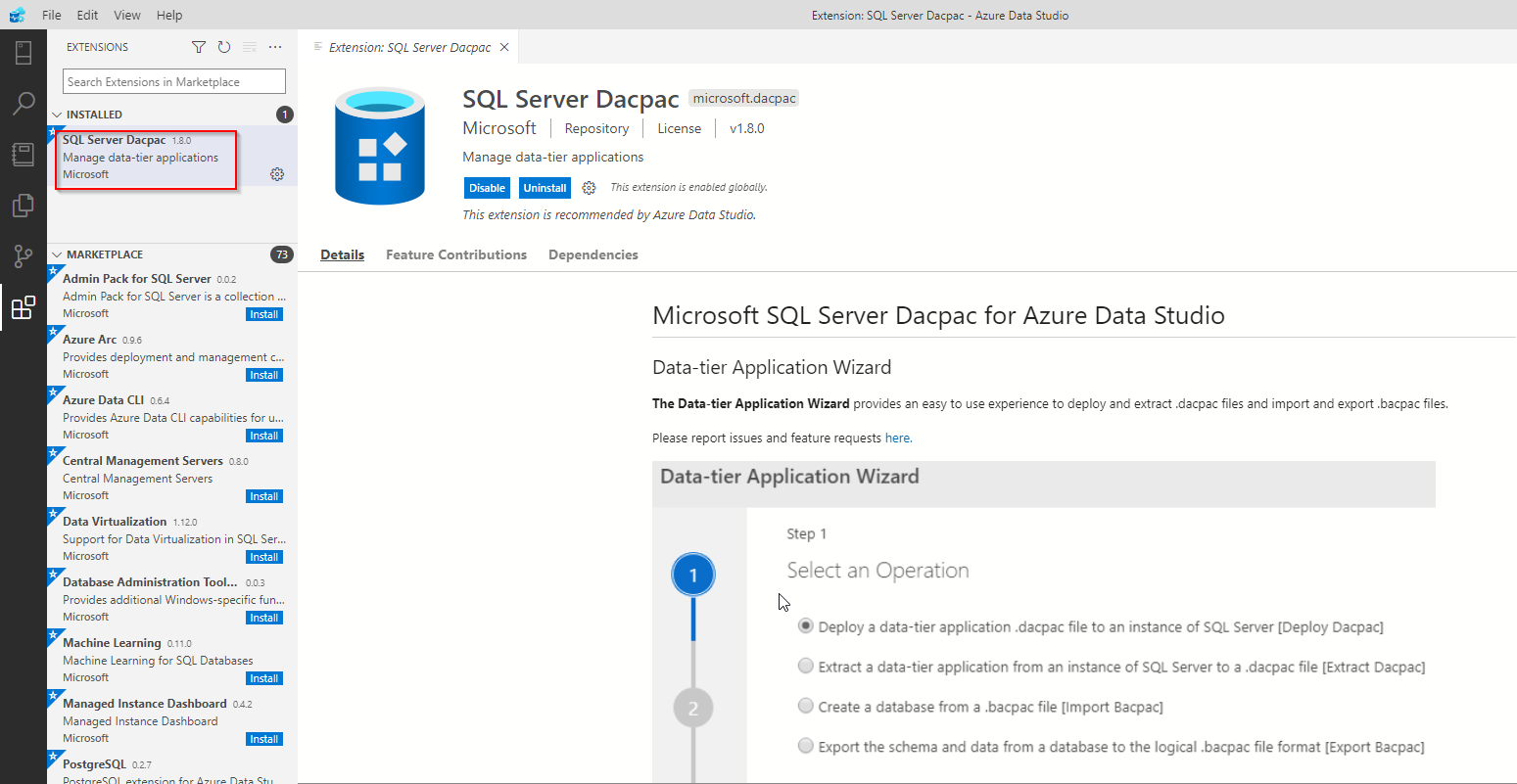Refresh the extensions list
1517x784 pixels.
[x=224, y=47]
